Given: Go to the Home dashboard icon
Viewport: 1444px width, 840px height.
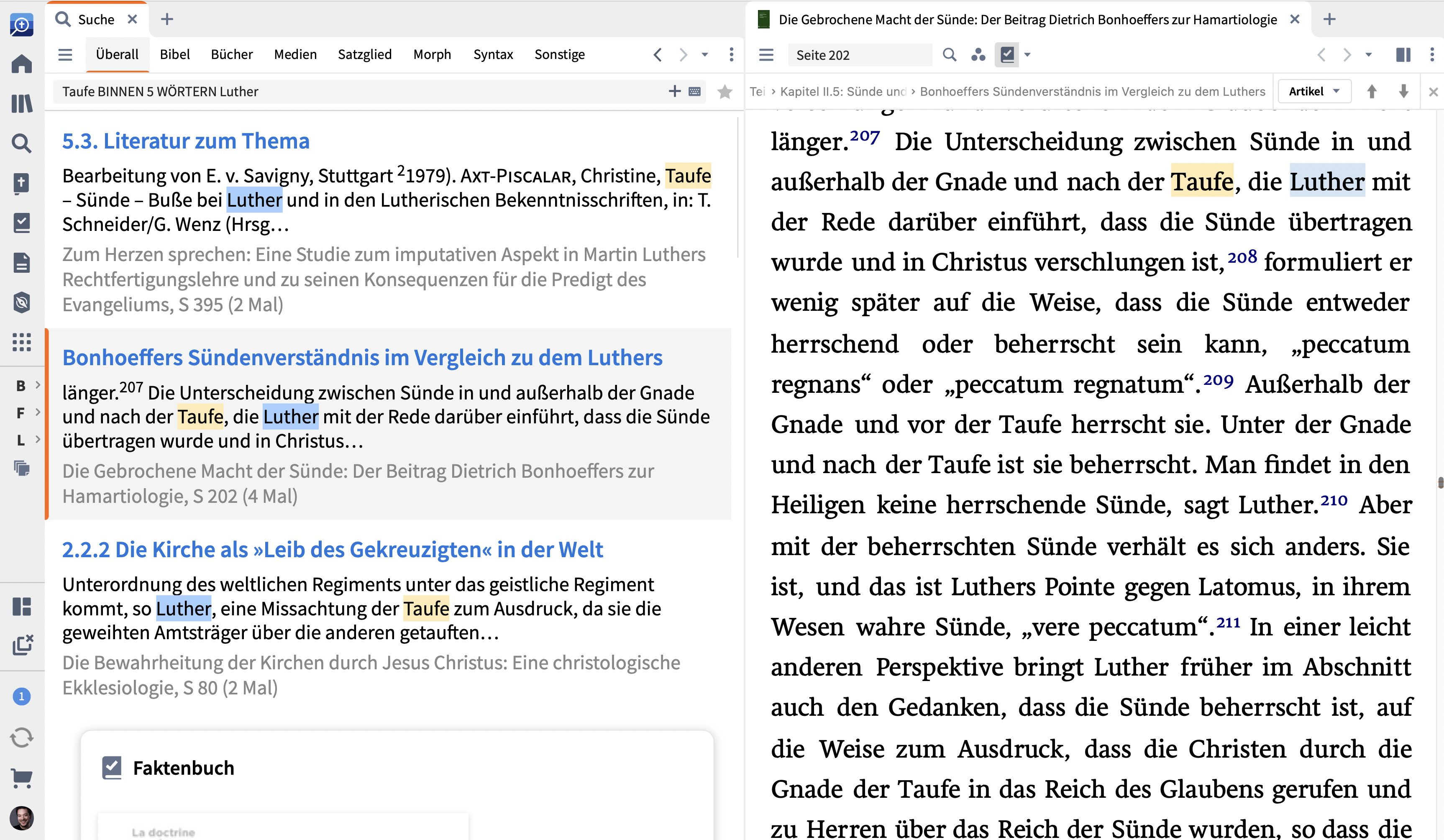Looking at the screenshot, I should (x=22, y=64).
